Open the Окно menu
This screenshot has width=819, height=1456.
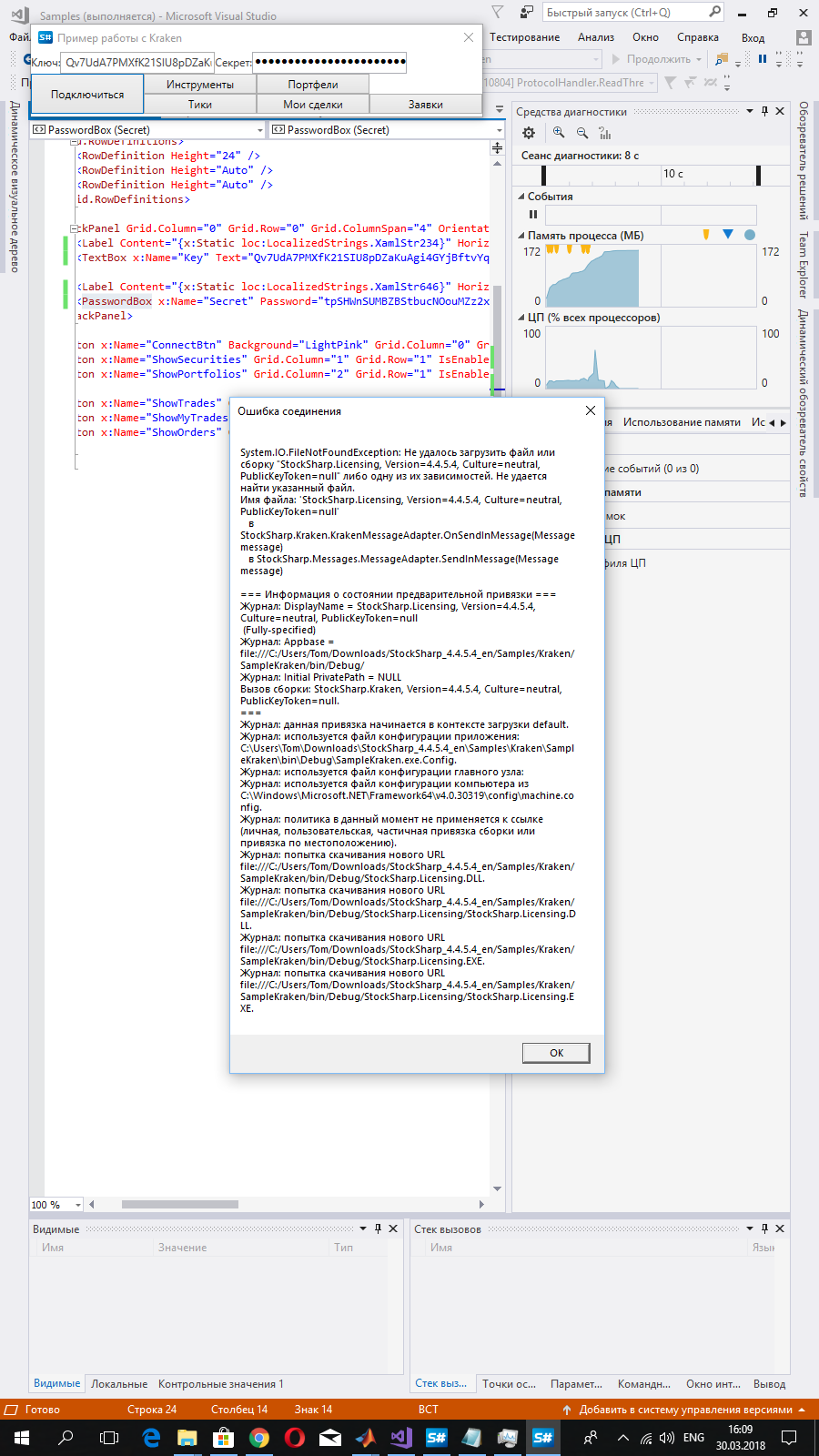click(646, 37)
